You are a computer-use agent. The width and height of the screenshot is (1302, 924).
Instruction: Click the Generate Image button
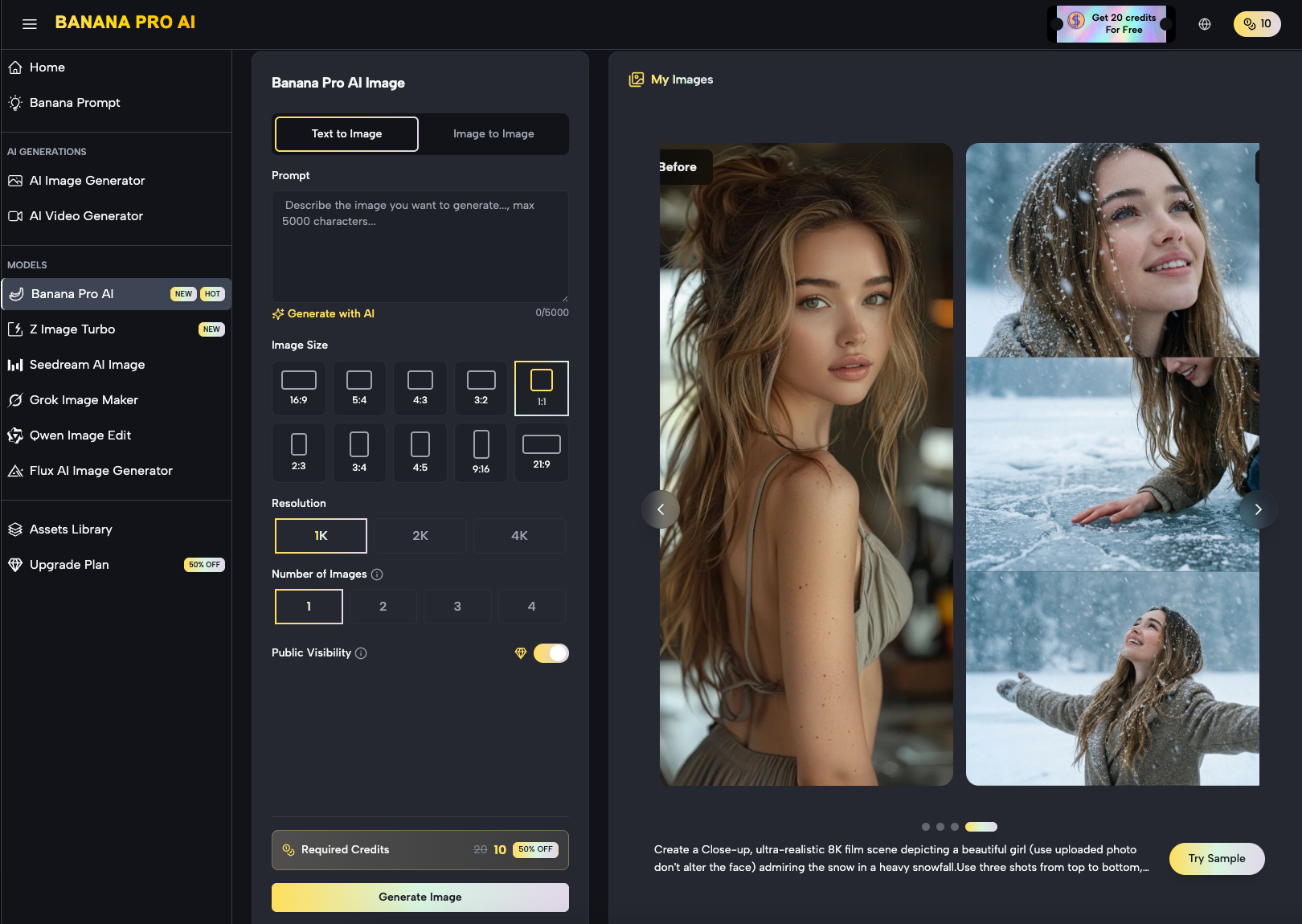tap(420, 897)
